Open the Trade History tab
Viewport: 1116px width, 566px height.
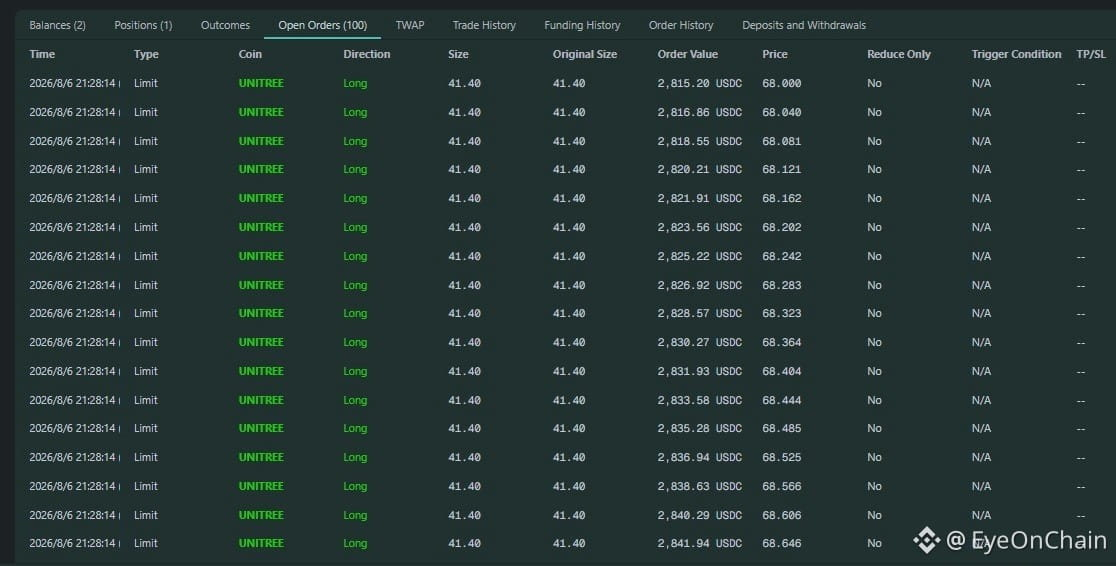click(x=484, y=25)
